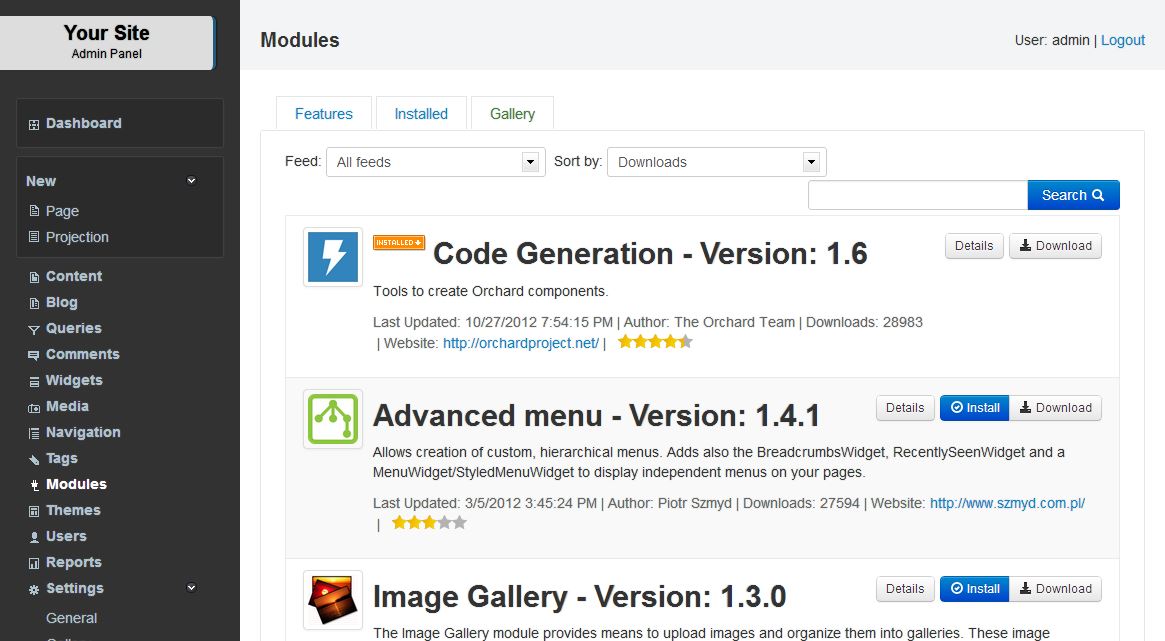Open Comments from the sidebar icon

(34, 354)
